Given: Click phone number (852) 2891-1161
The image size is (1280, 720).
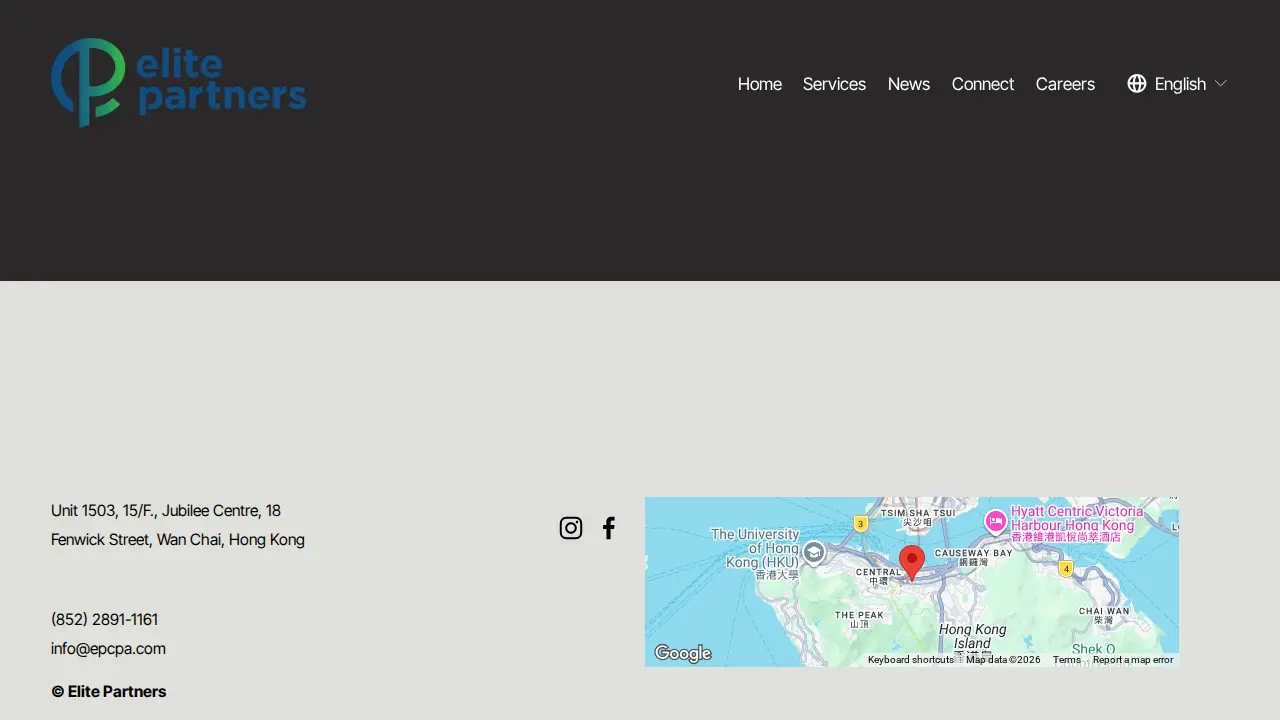Looking at the screenshot, I should pos(104,619).
